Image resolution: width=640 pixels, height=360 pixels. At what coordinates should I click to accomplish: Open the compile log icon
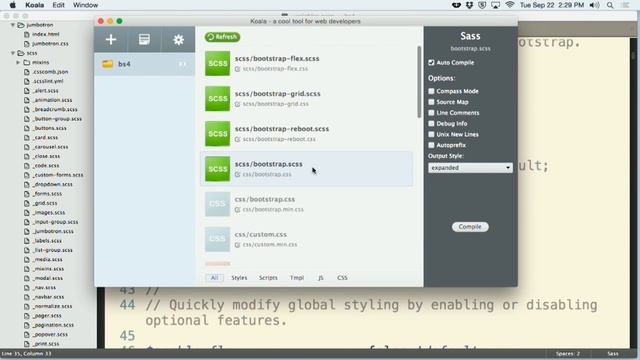(144, 40)
